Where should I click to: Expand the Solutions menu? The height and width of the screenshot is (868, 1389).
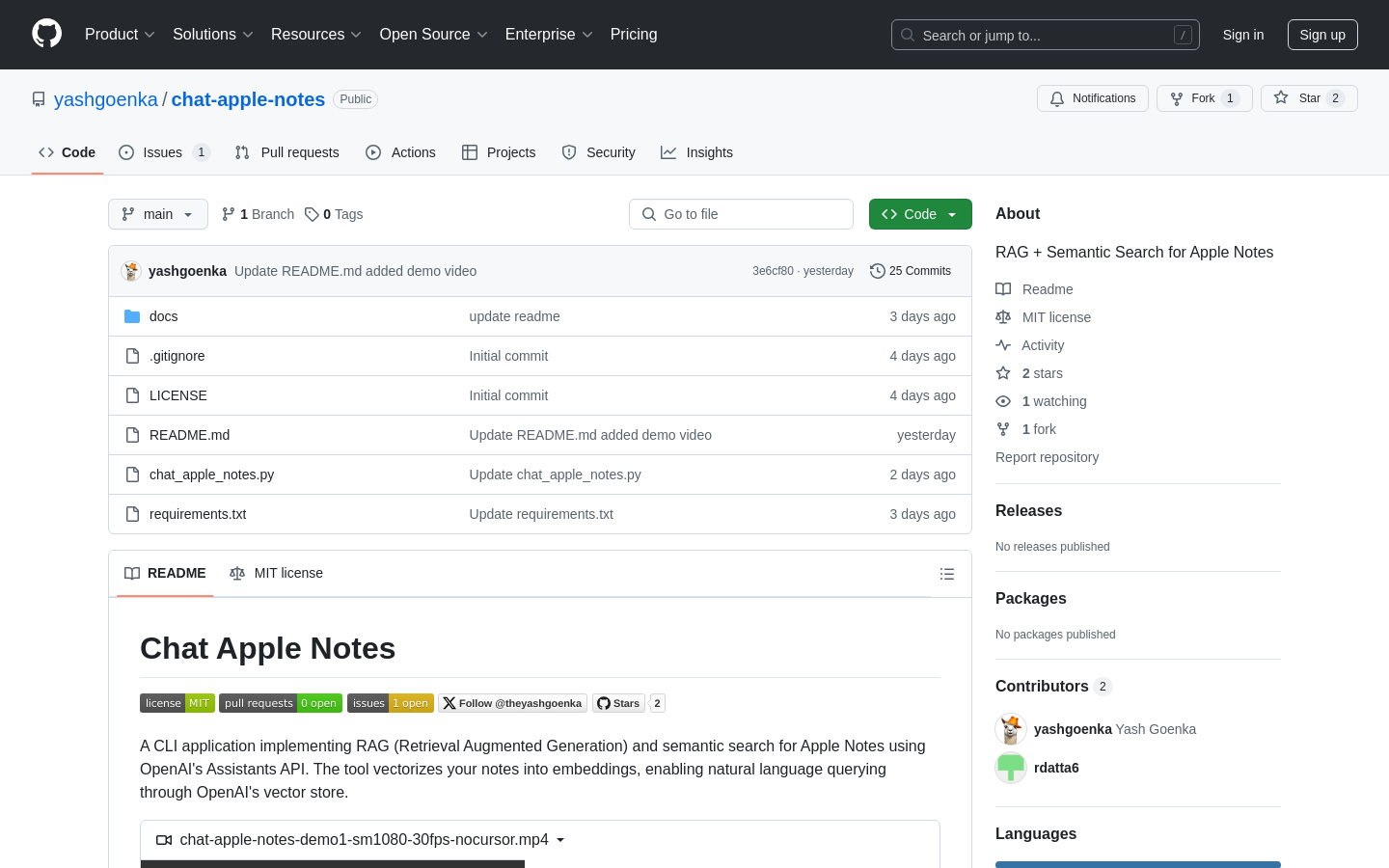click(213, 35)
